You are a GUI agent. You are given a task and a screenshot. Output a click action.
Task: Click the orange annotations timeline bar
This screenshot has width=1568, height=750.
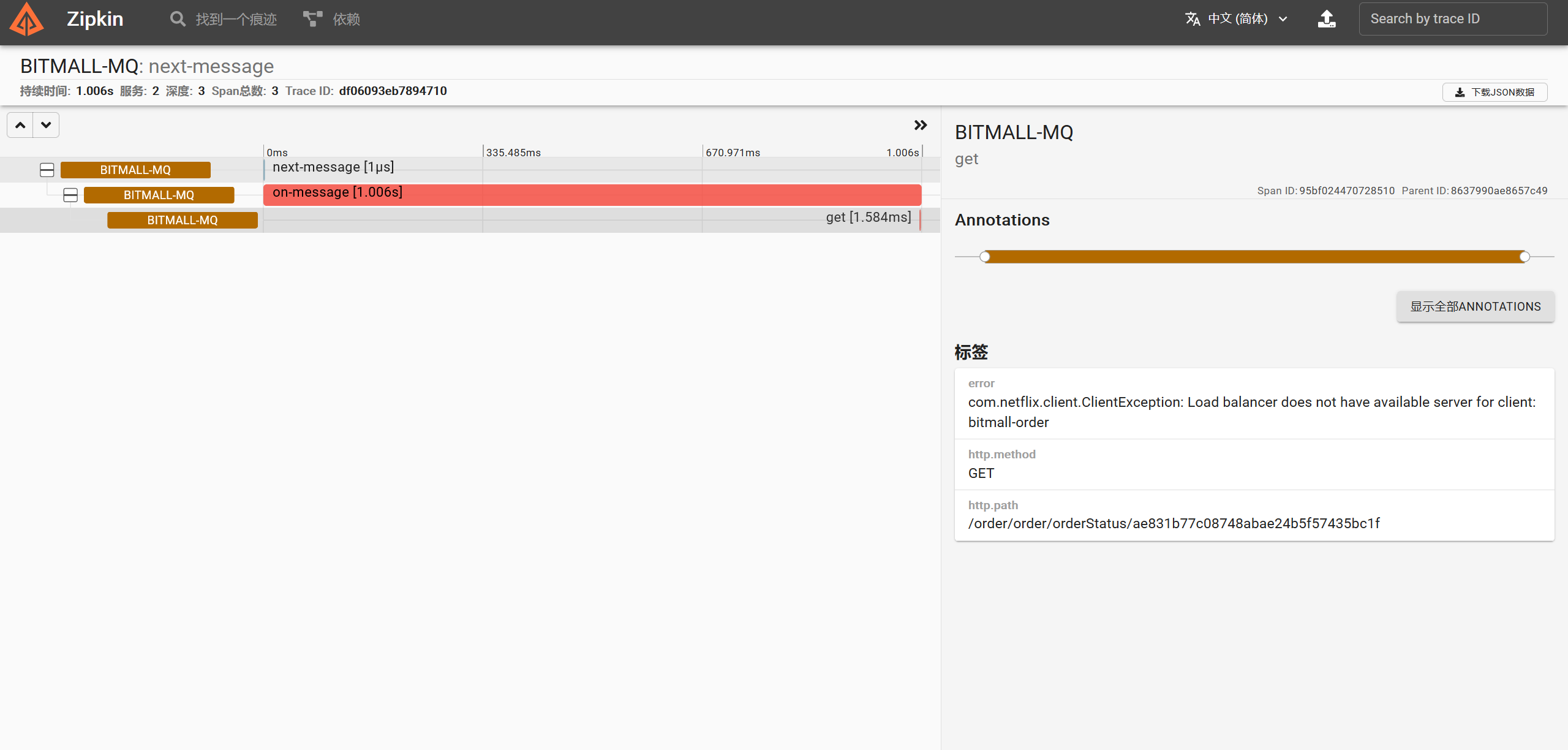click(x=1254, y=257)
